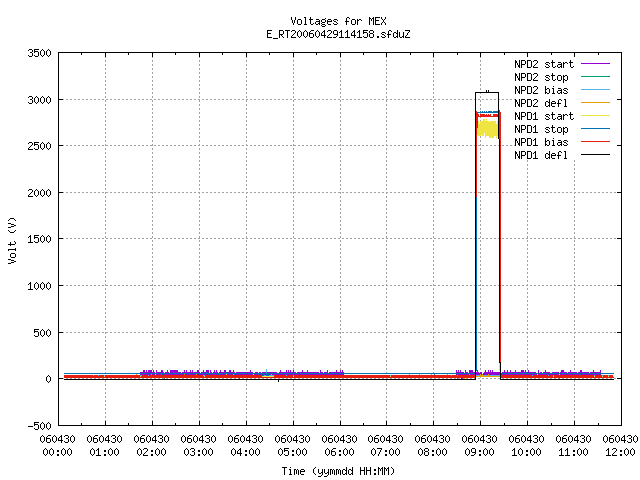
Task: Click the 3500 y-axis tick value
Action: click(40, 53)
